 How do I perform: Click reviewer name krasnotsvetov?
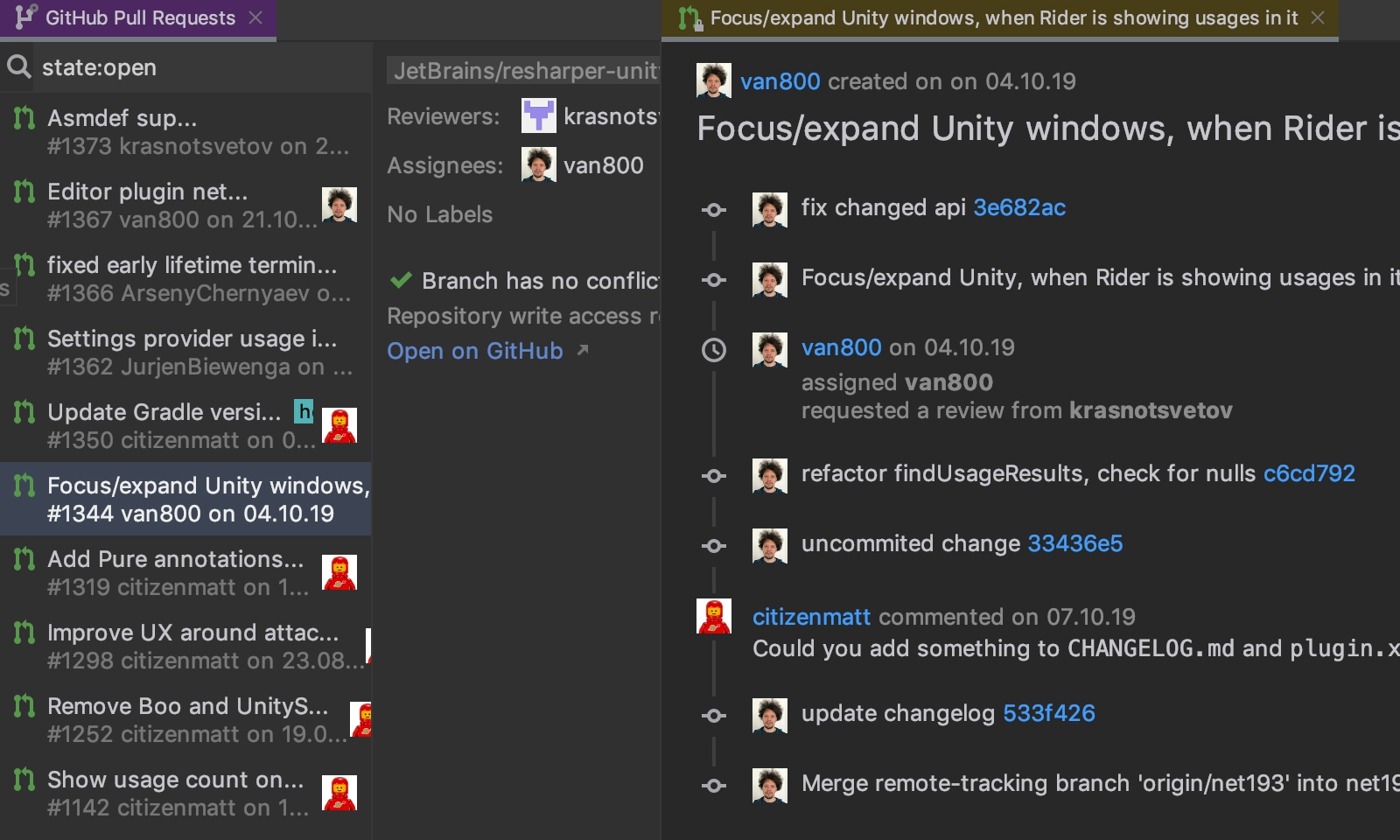(x=611, y=116)
